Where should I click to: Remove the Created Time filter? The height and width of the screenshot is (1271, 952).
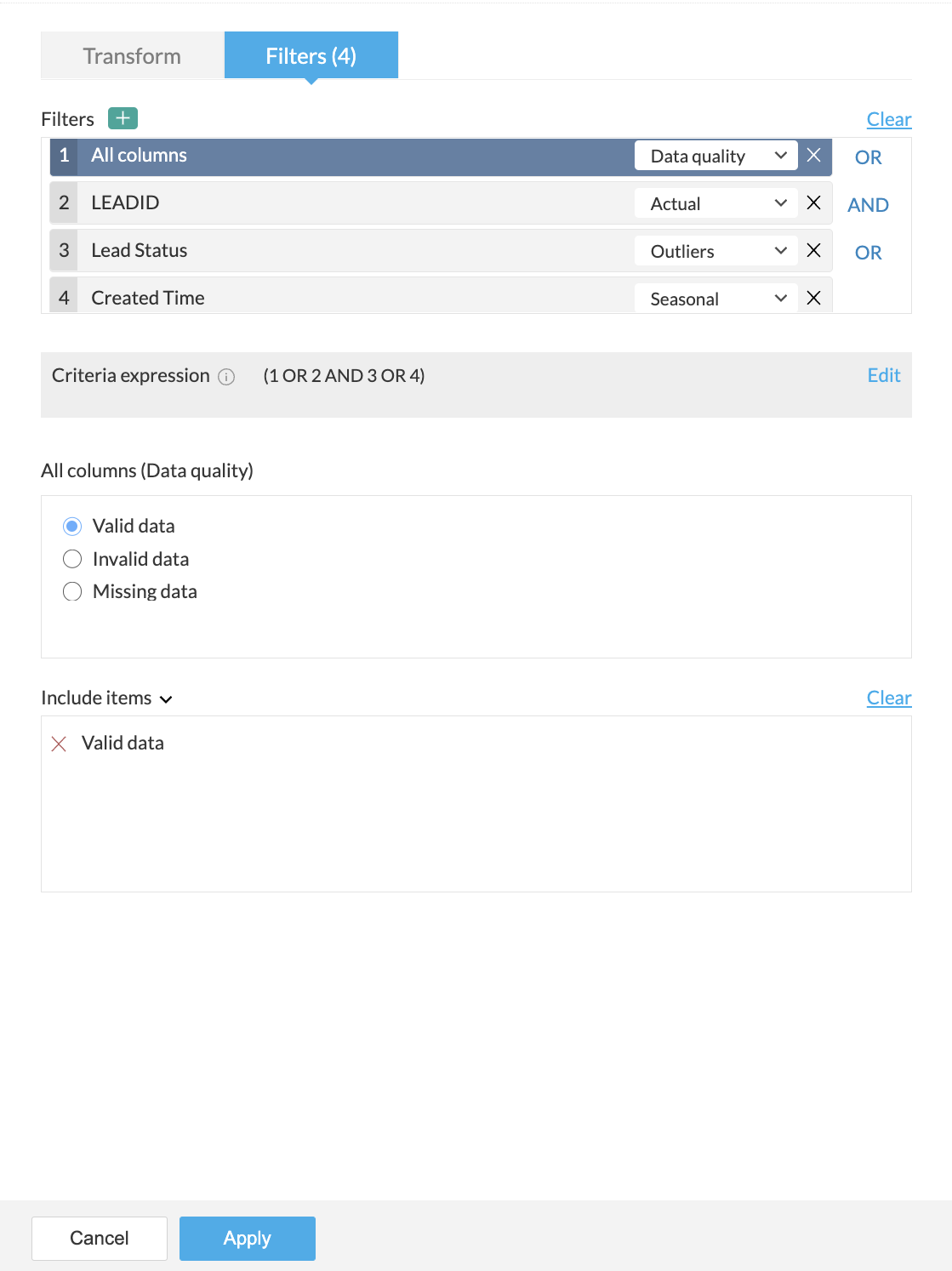(x=813, y=299)
